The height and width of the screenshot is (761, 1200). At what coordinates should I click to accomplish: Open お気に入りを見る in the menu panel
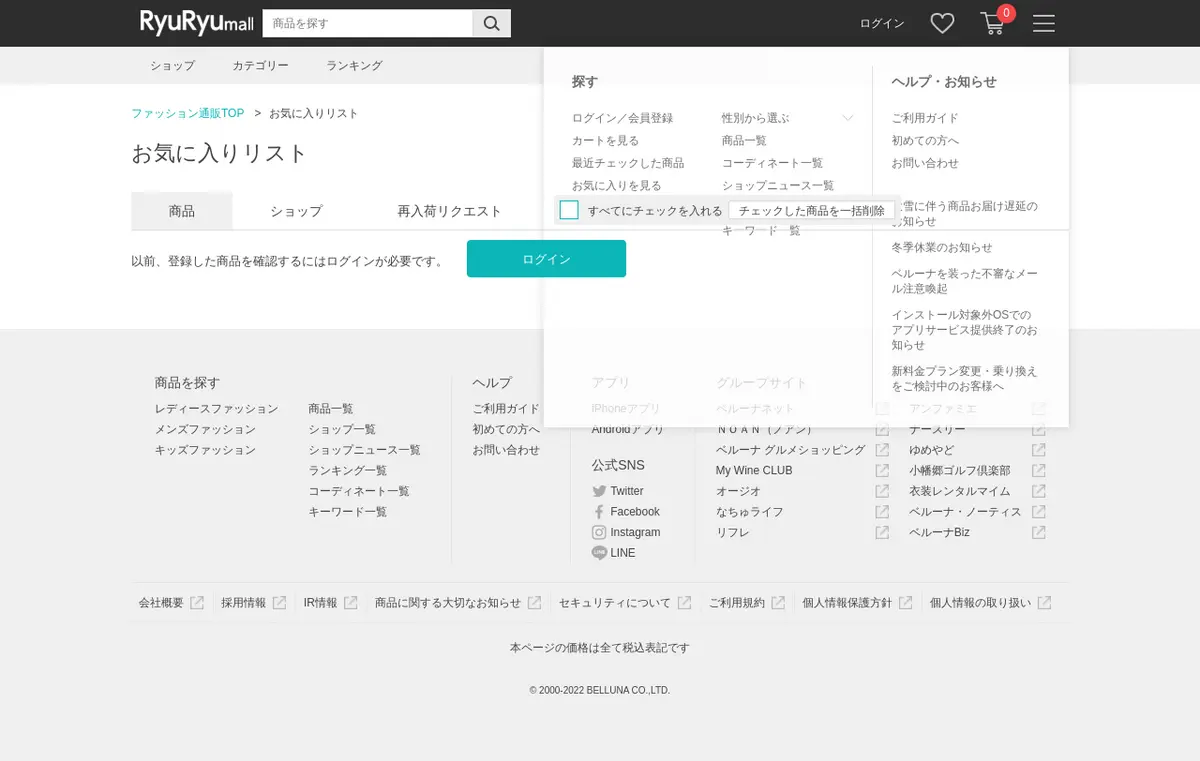tap(617, 186)
